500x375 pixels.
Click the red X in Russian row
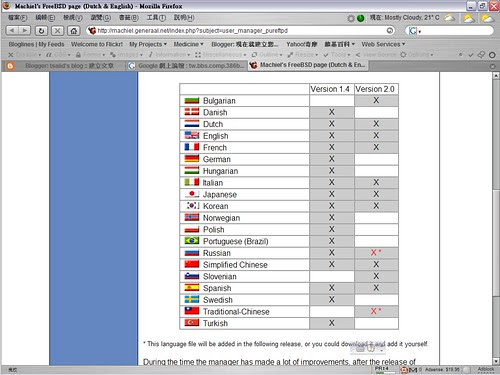click(374, 253)
